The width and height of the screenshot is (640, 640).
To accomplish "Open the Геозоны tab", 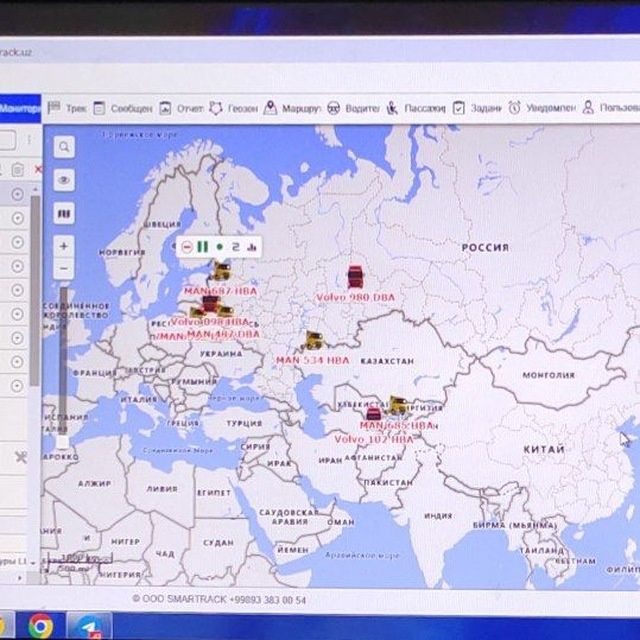I will pyautogui.click(x=234, y=108).
